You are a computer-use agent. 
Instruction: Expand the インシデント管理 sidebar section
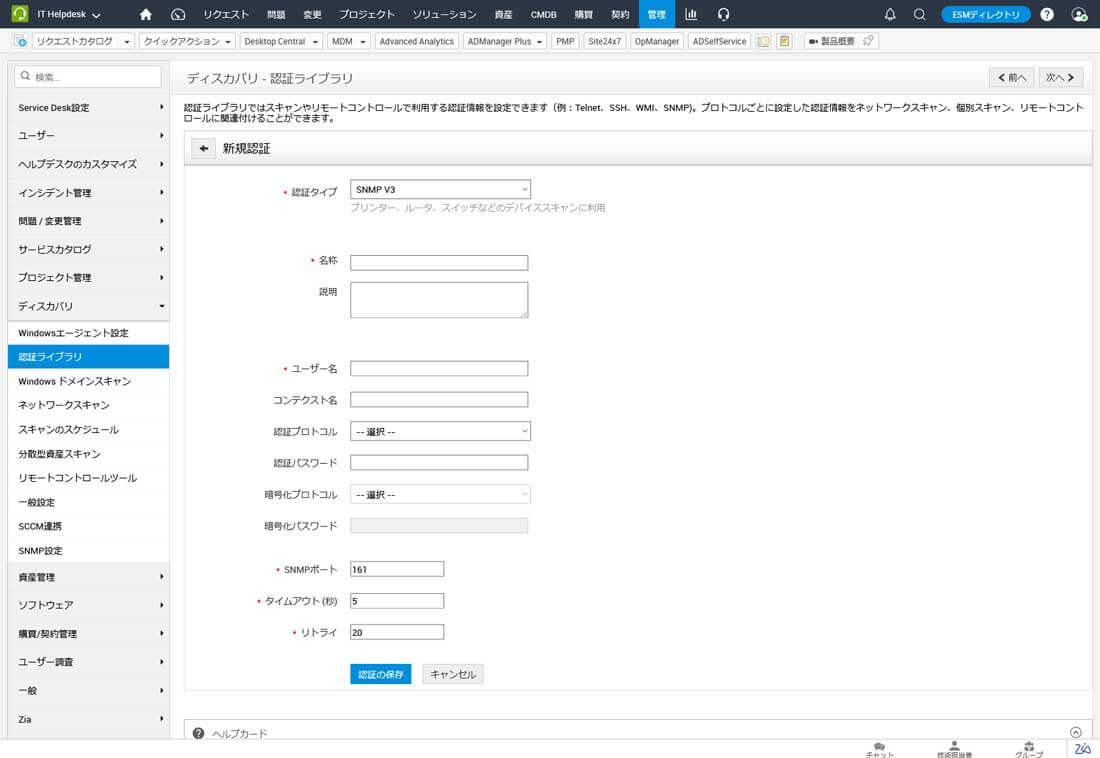click(88, 192)
